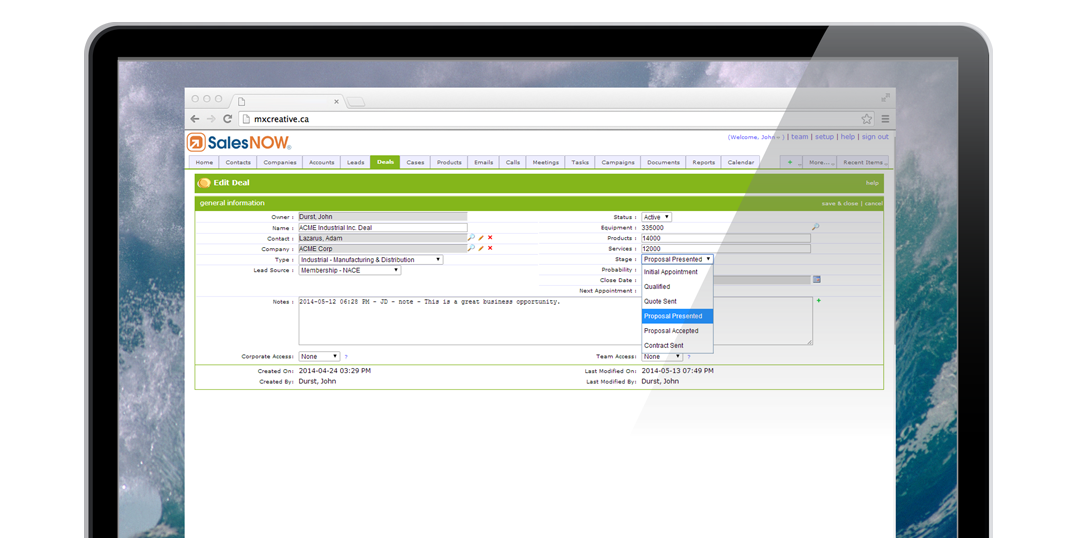
Task: Go to the Home tab
Action: click(x=204, y=162)
